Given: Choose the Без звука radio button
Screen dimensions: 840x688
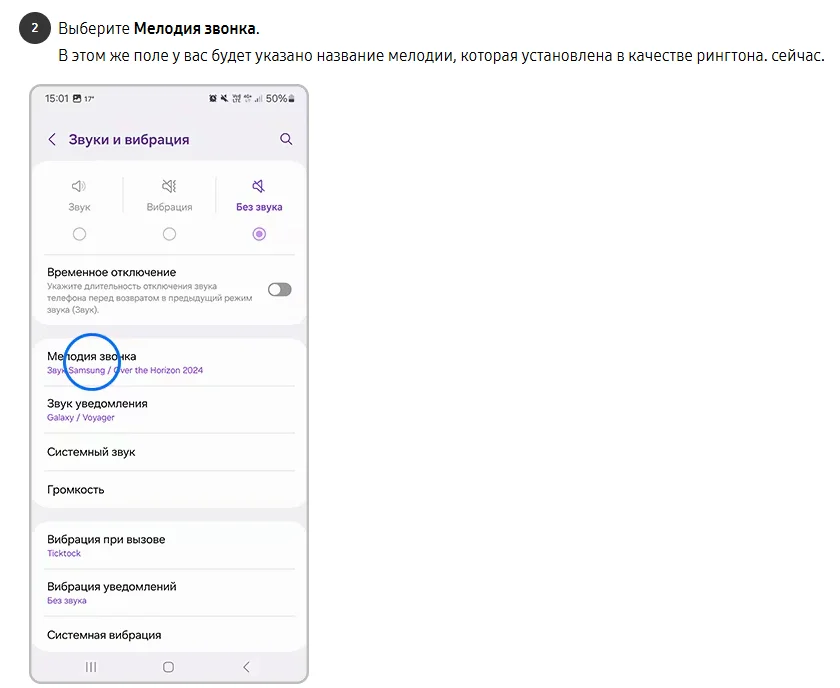Looking at the screenshot, I should [259, 234].
